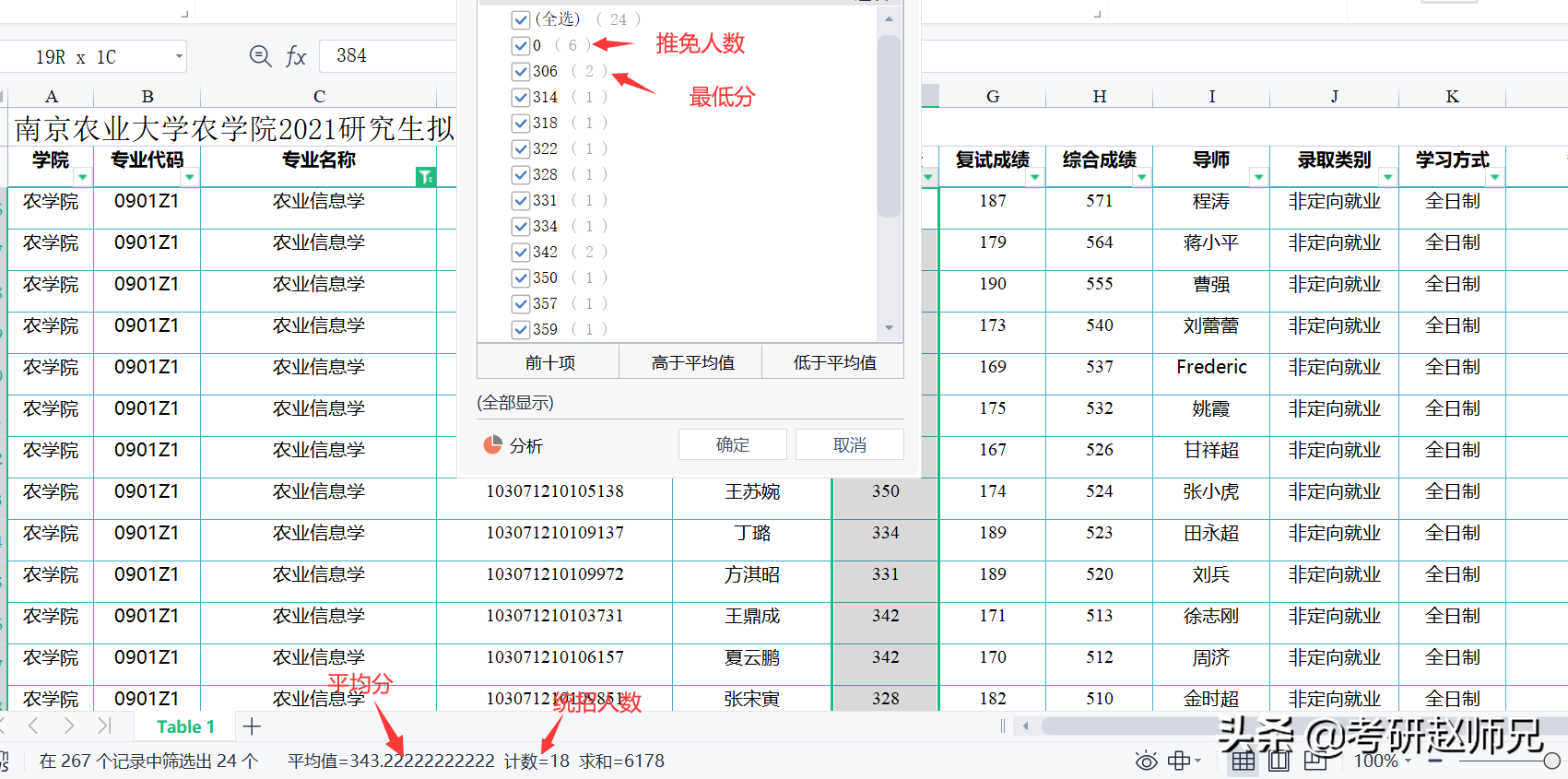Open the name box dropdown arrow
1568x779 pixels.
coord(179,56)
